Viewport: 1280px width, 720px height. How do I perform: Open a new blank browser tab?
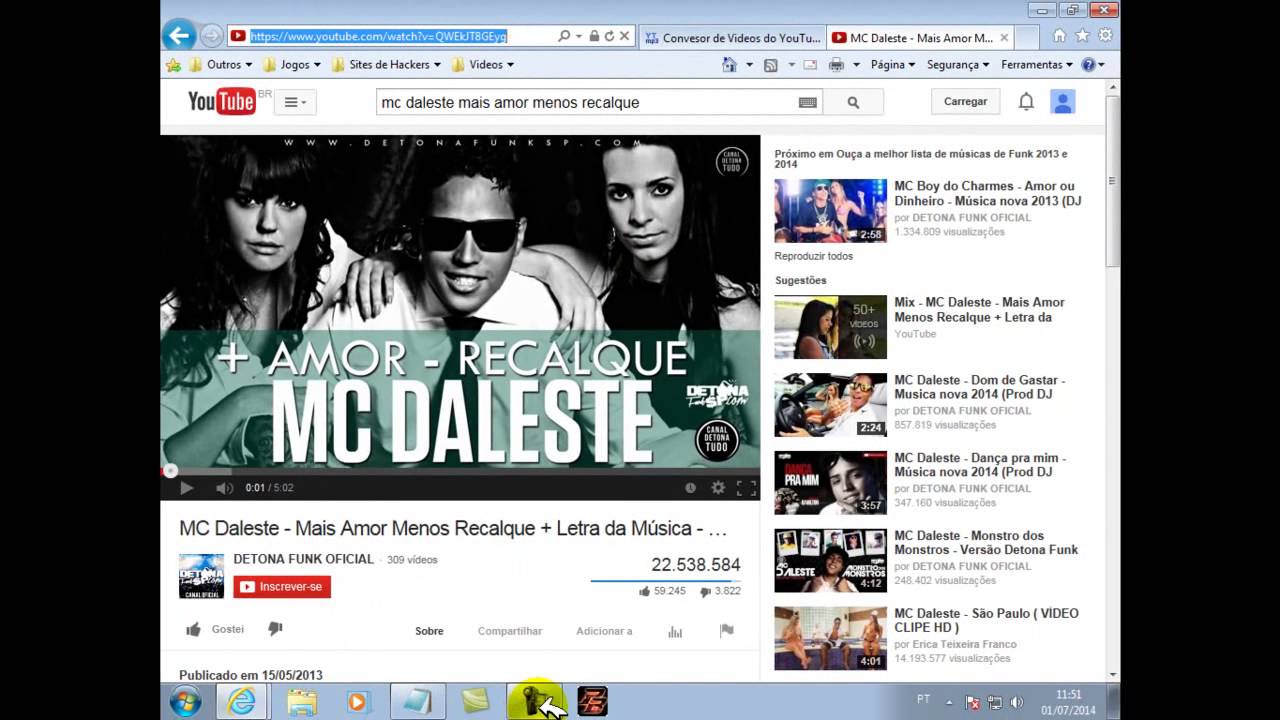coord(1029,38)
